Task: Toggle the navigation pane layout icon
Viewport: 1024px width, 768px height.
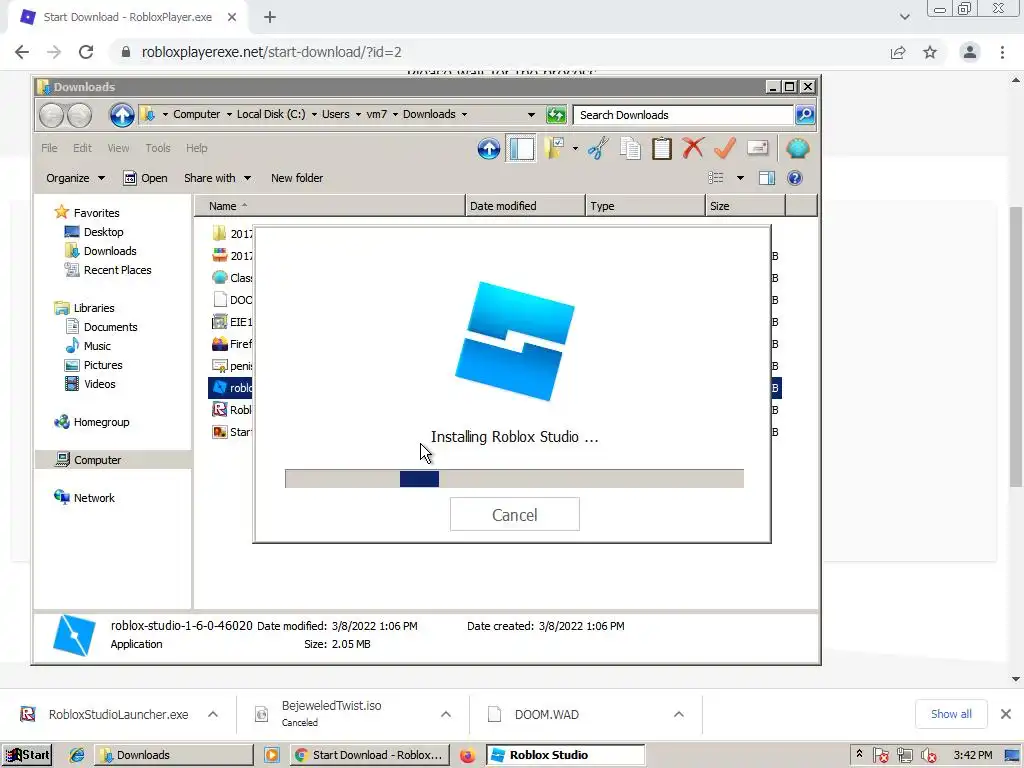Action: pos(521,149)
